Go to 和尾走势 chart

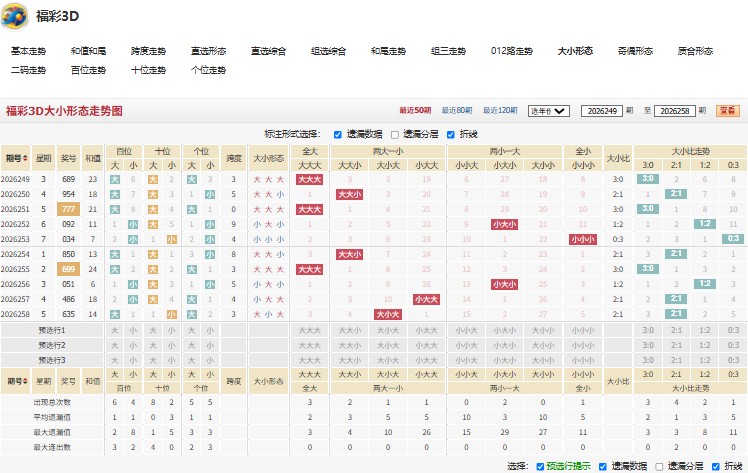(x=388, y=51)
